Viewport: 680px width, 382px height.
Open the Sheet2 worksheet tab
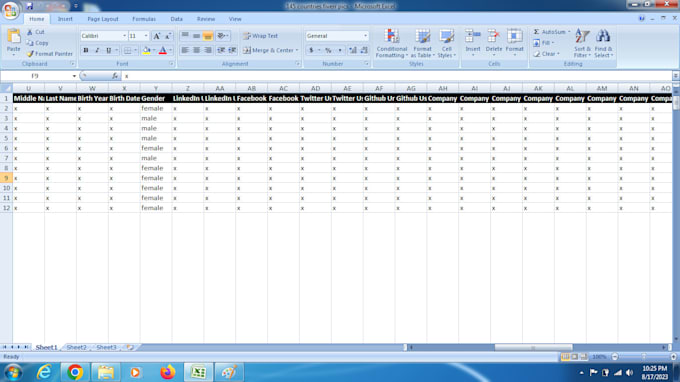coord(76,347)
